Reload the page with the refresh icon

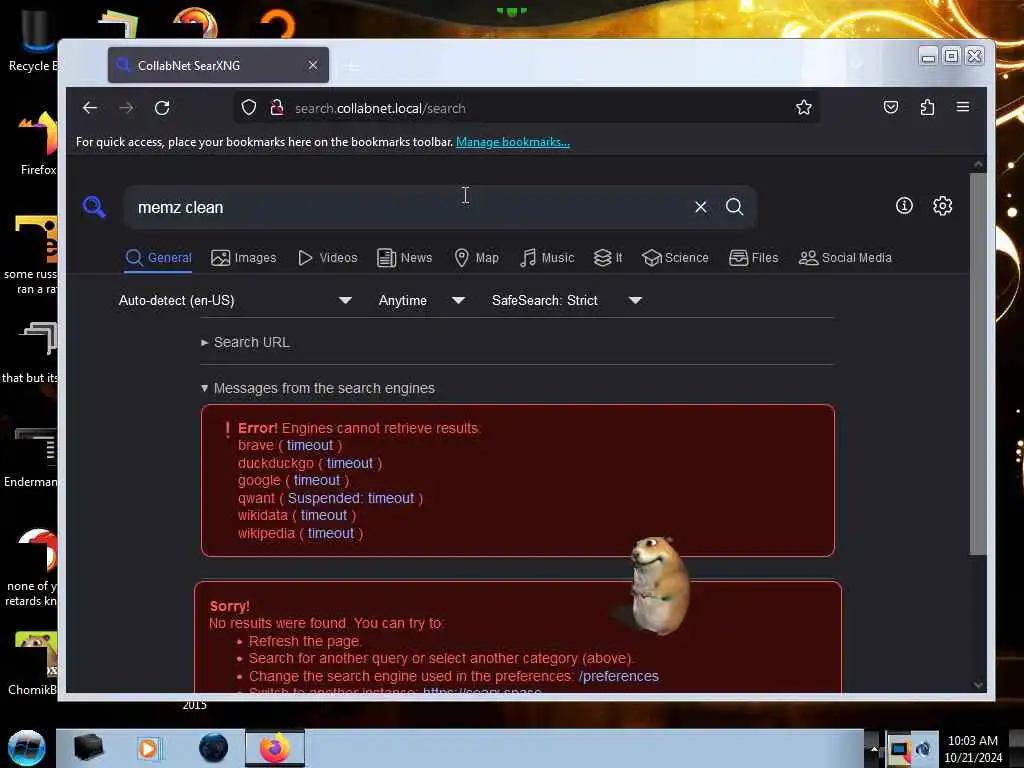[162, 108]
